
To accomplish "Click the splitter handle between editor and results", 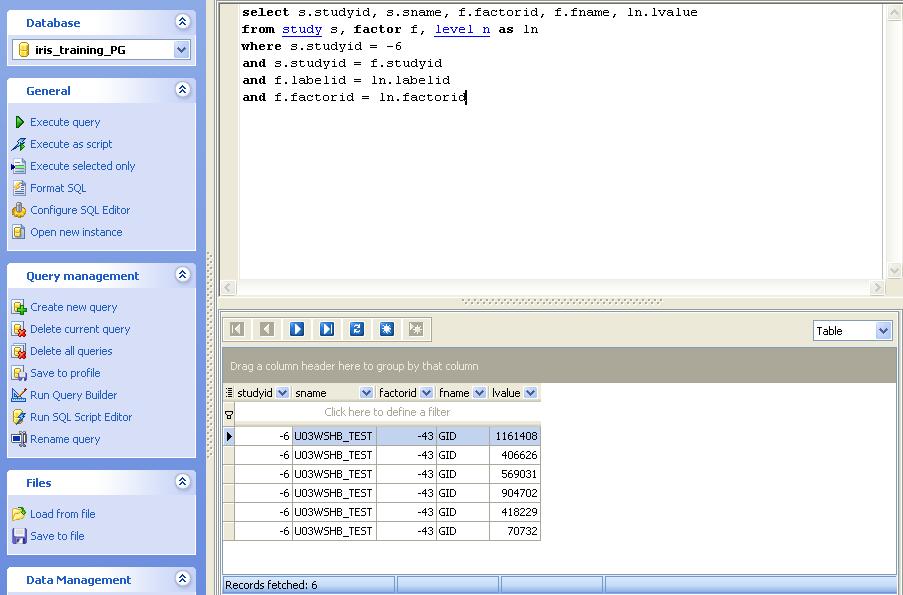I will (561, 301).
